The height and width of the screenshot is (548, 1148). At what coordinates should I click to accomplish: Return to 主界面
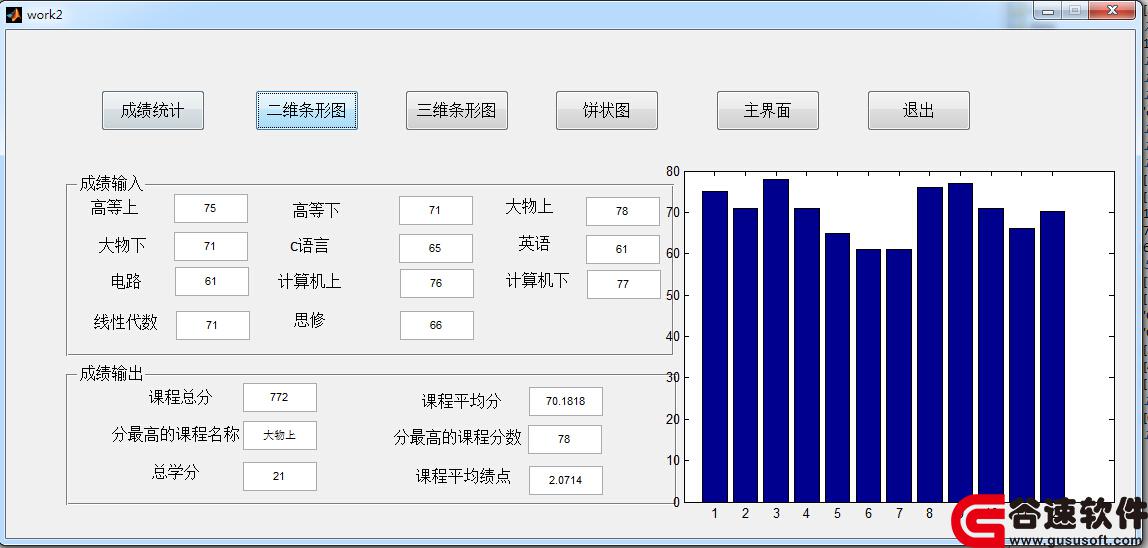point(767,111)
